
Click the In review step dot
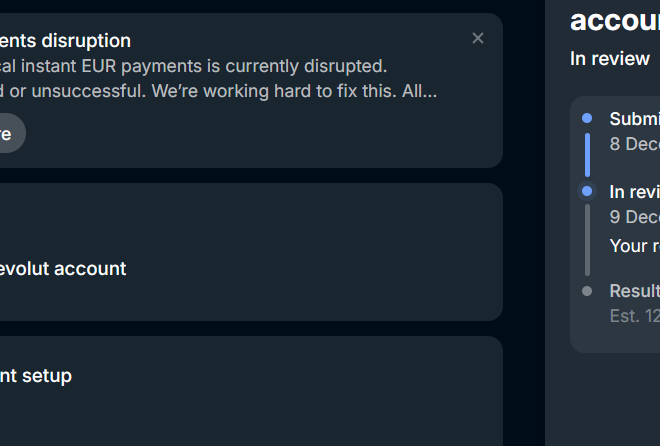coord(587,191)
